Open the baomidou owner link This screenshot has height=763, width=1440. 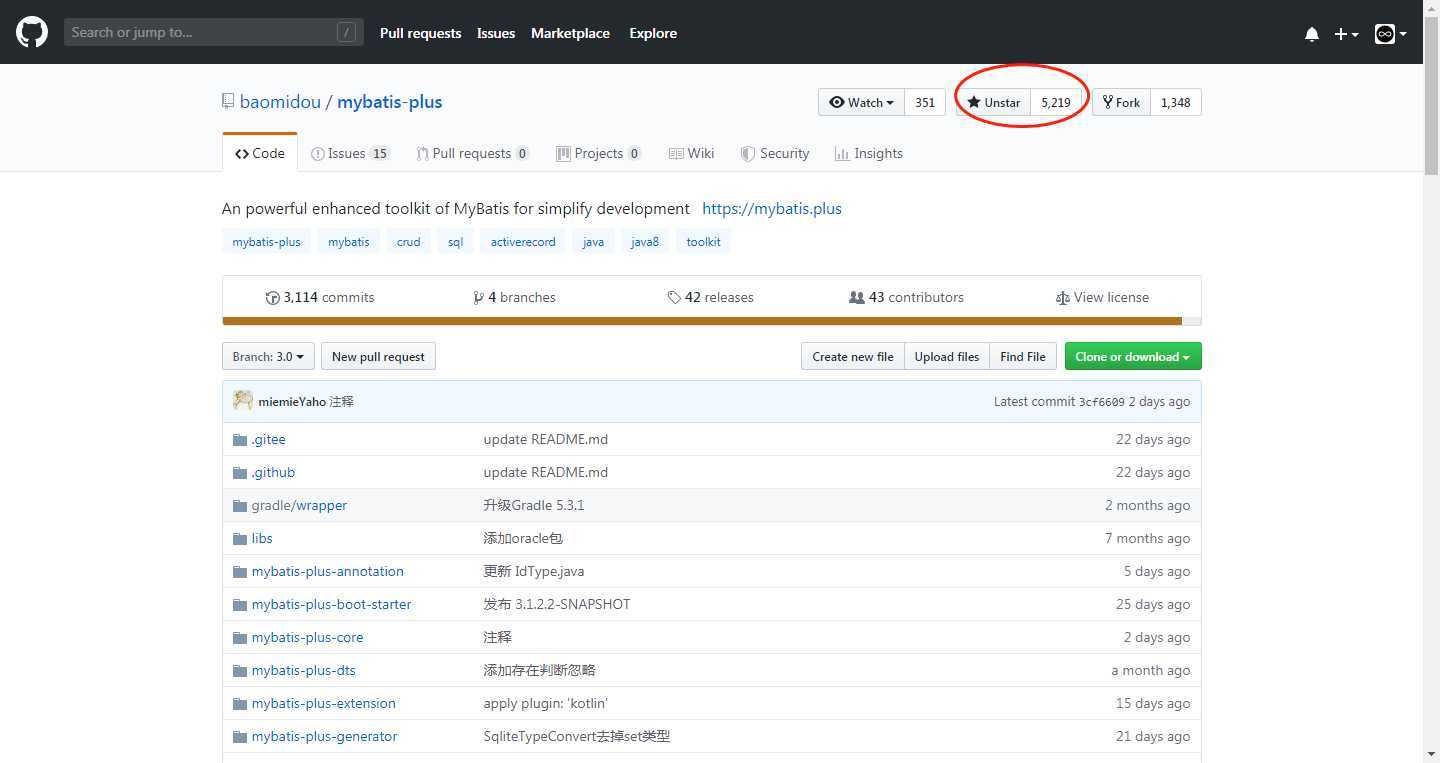280,102
